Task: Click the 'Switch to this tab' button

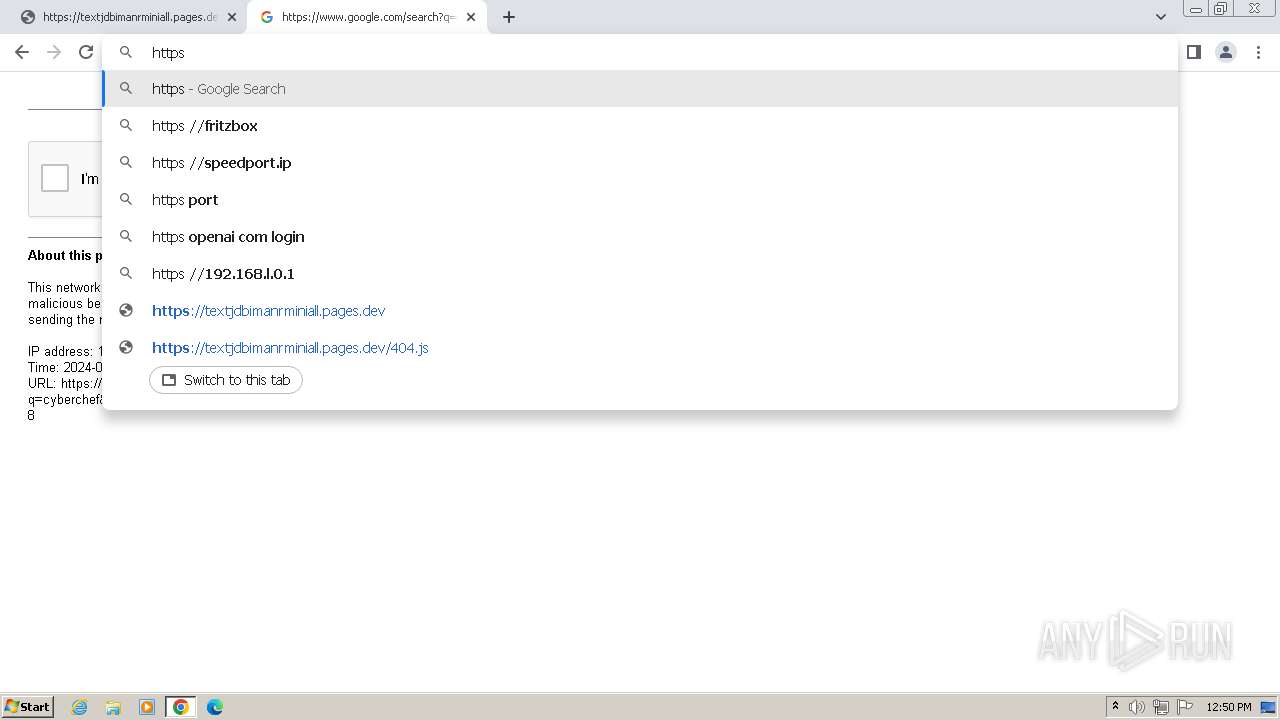Action: (226, 380)
